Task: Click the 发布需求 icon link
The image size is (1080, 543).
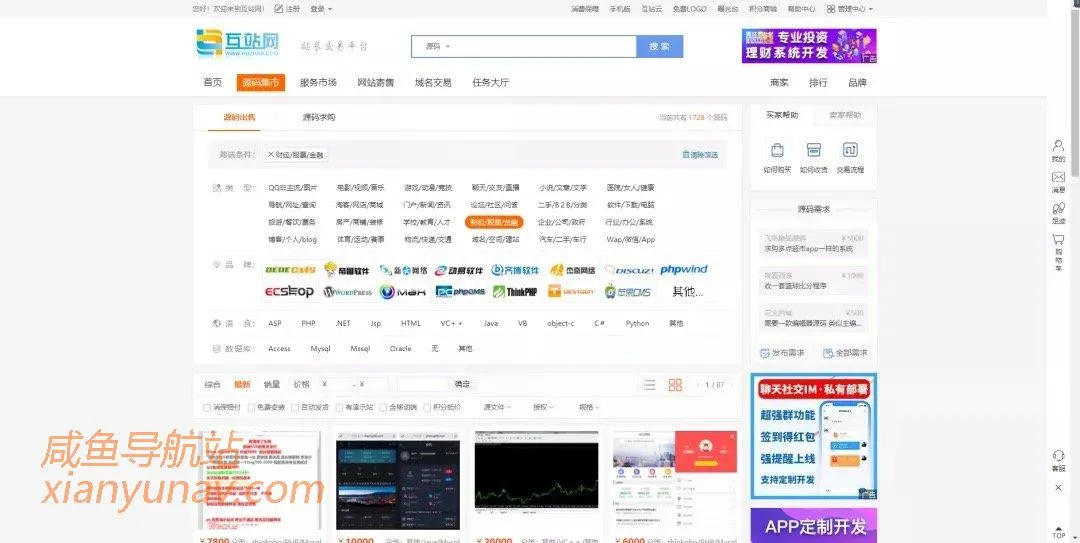Action: (x=782, y=353)
